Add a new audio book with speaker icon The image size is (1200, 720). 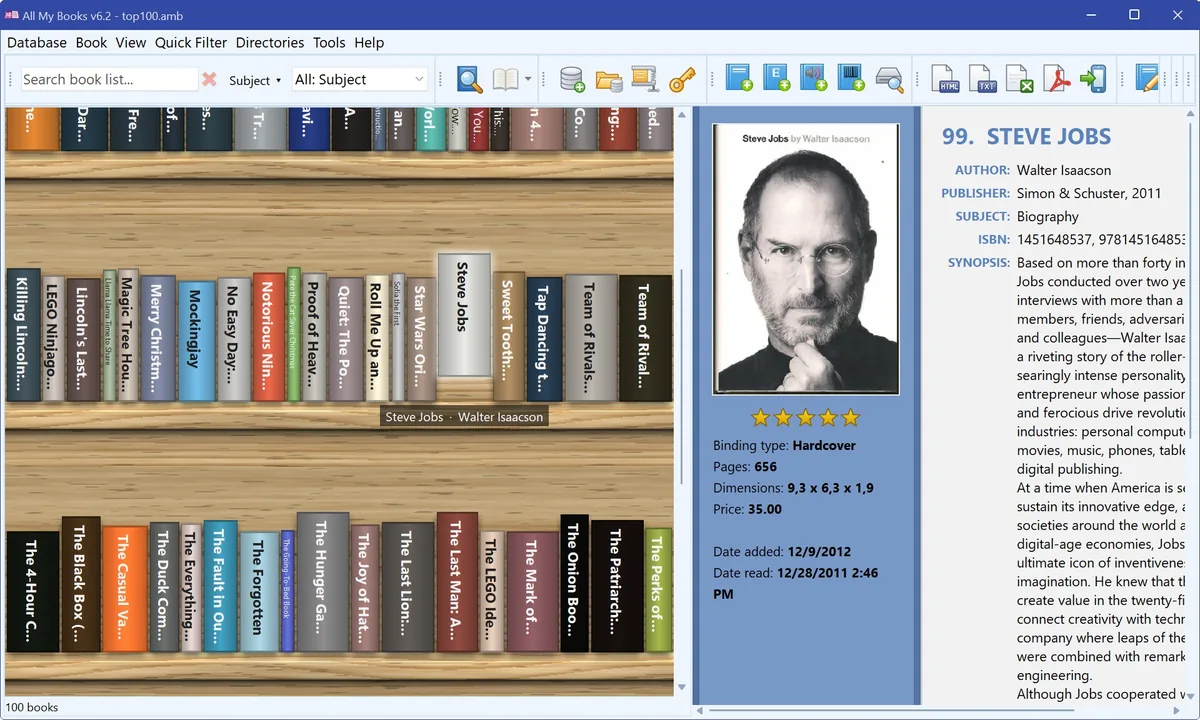[x=814, y=79]
